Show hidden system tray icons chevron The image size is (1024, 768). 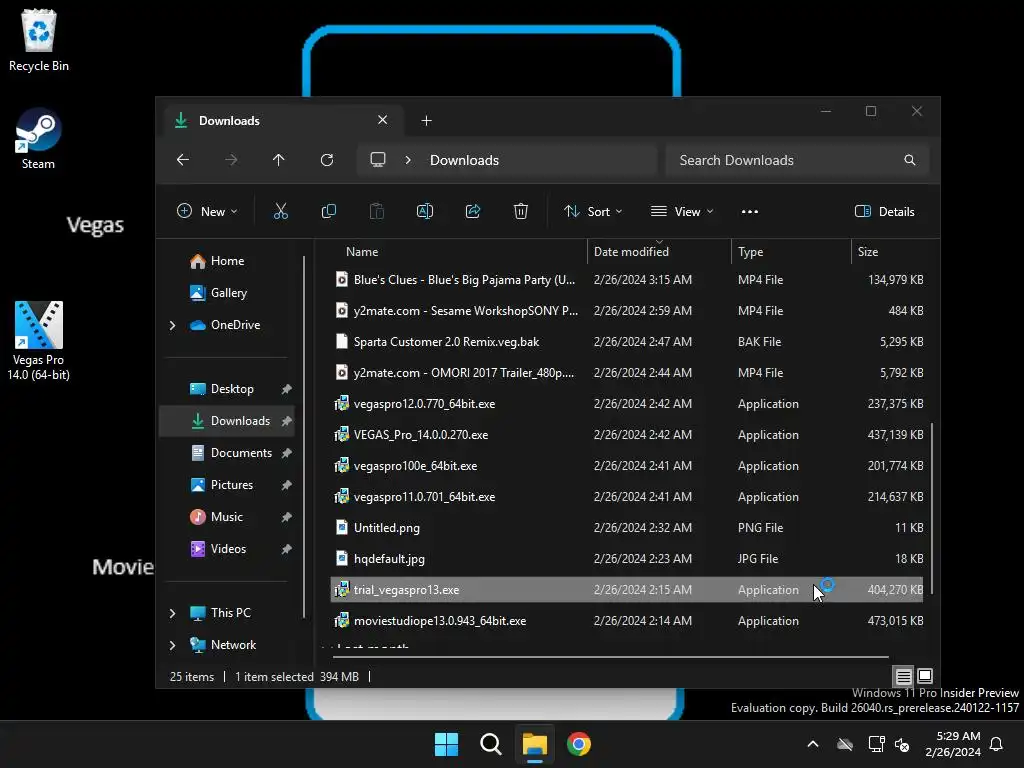click(813, 744)
